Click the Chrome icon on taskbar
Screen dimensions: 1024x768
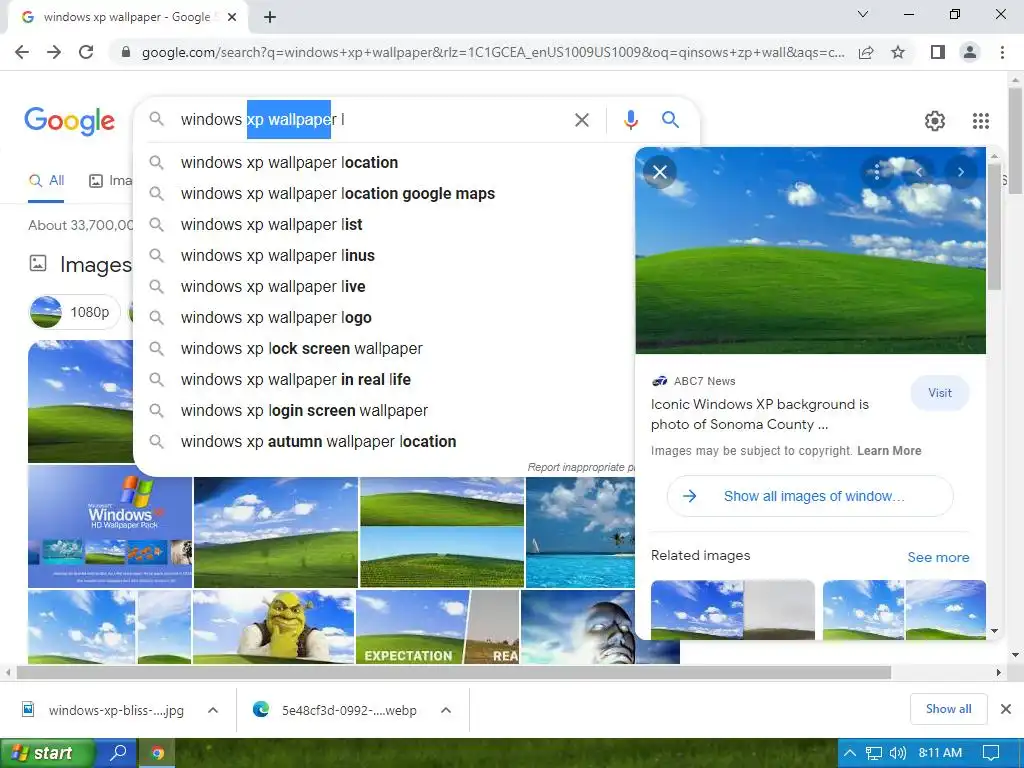coord(157,753)
